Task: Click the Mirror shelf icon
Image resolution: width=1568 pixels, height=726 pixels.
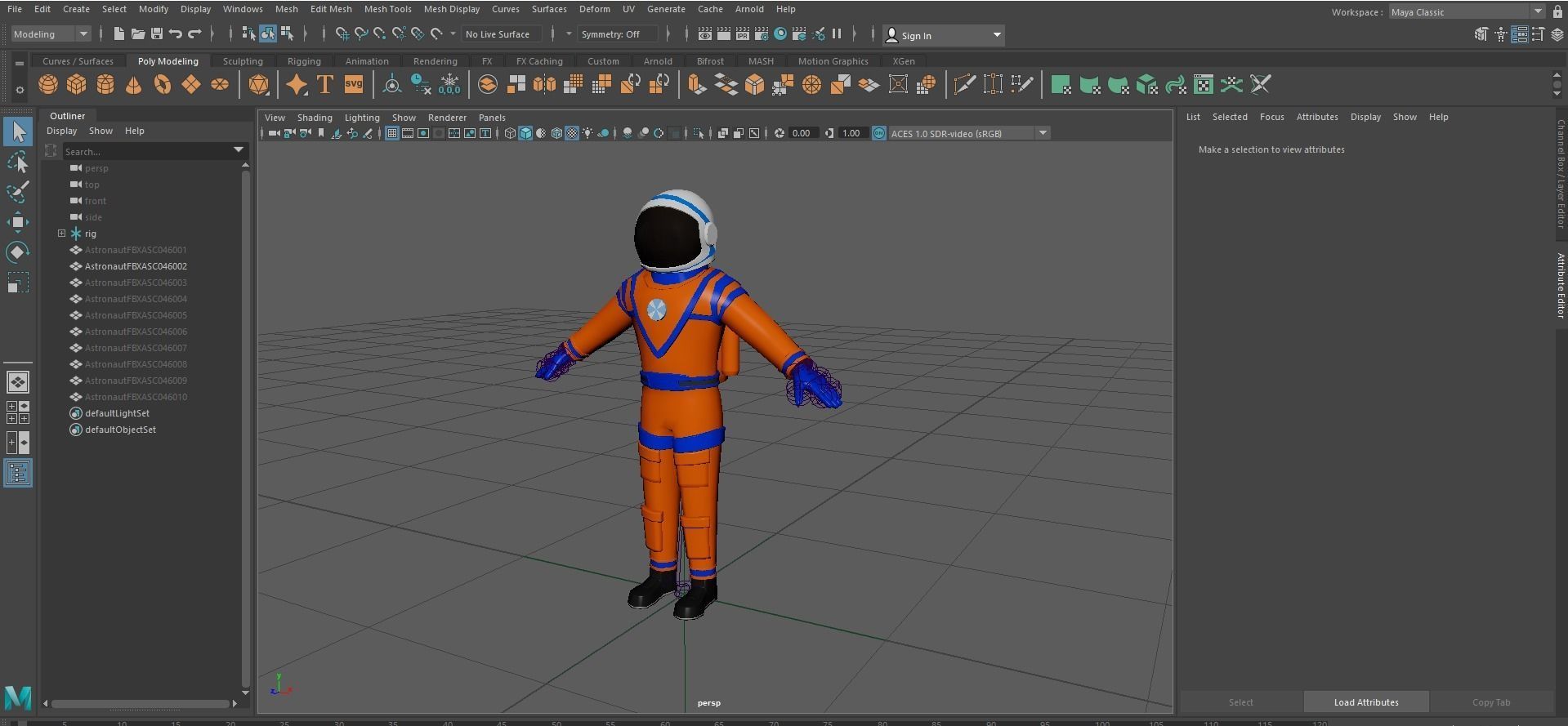Action: pos(544,85)
